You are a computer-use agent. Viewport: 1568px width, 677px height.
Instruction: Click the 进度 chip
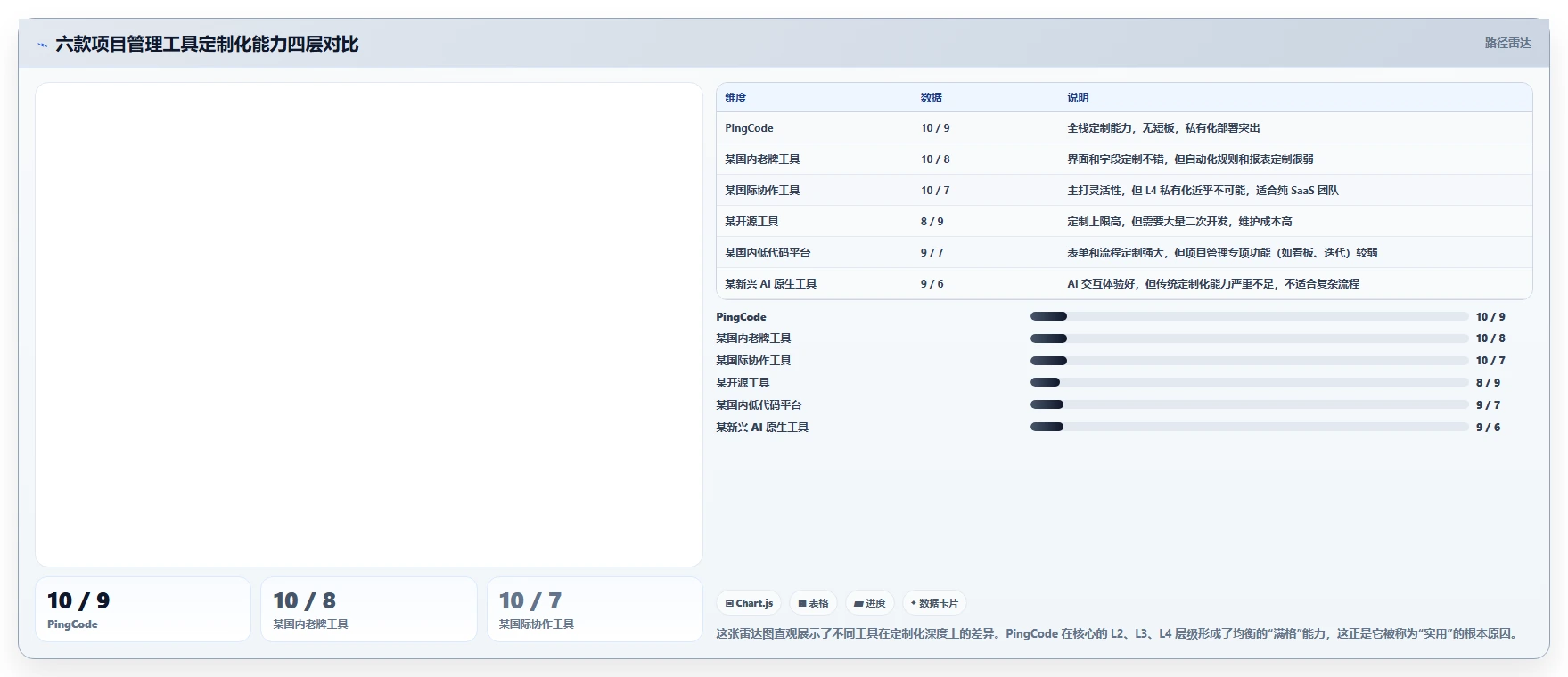pos(870,603)
